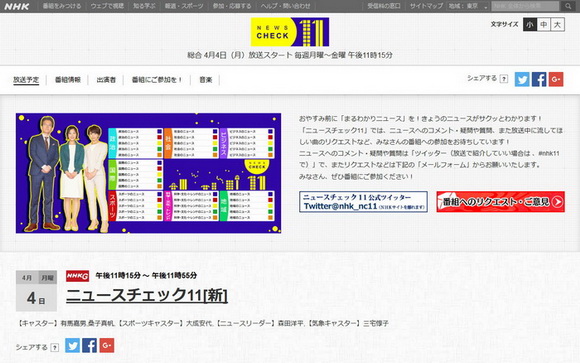
Task: Open 報道・スポーツ menu
Action: click(x=184, y=6)
